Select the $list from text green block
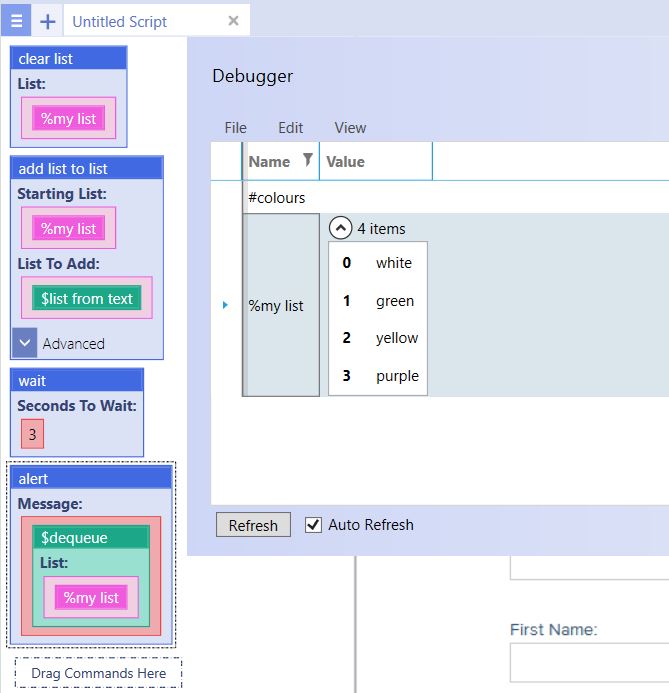The image size is (669, 693). pyautogui.click(x=87, y=297)
